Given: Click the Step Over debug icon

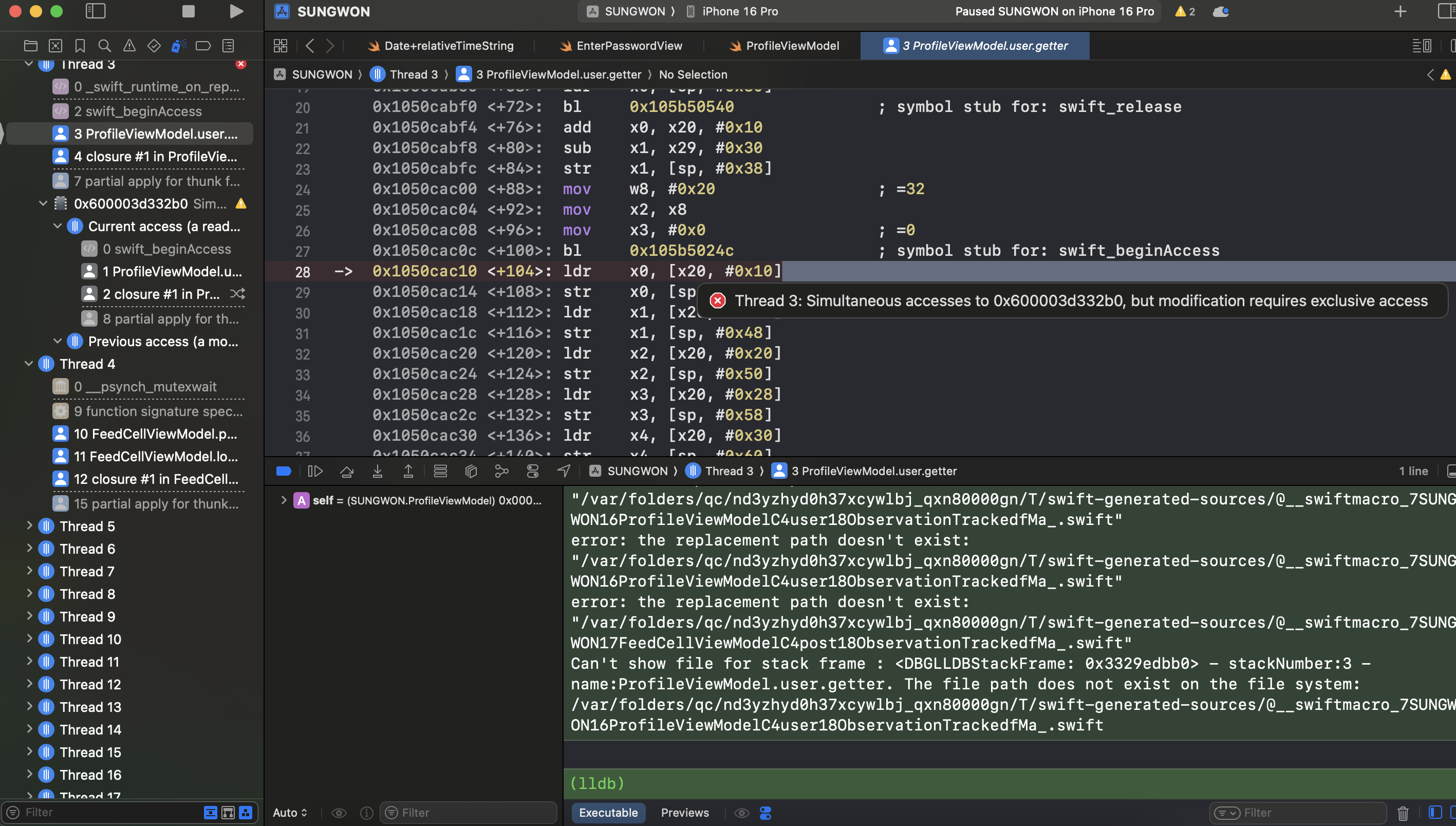Looking at the screenshot, I should point(347,471).
